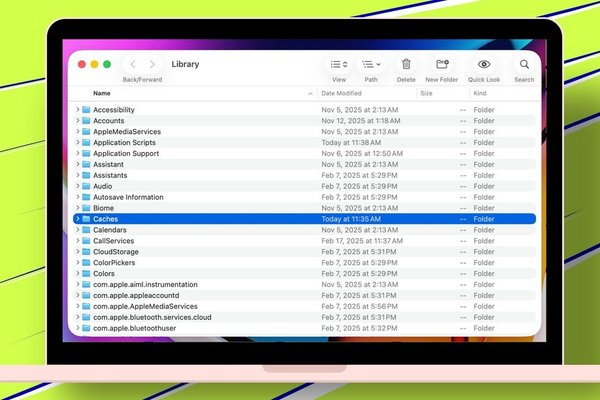Select the CloudStorage row name

pos(116,251)
